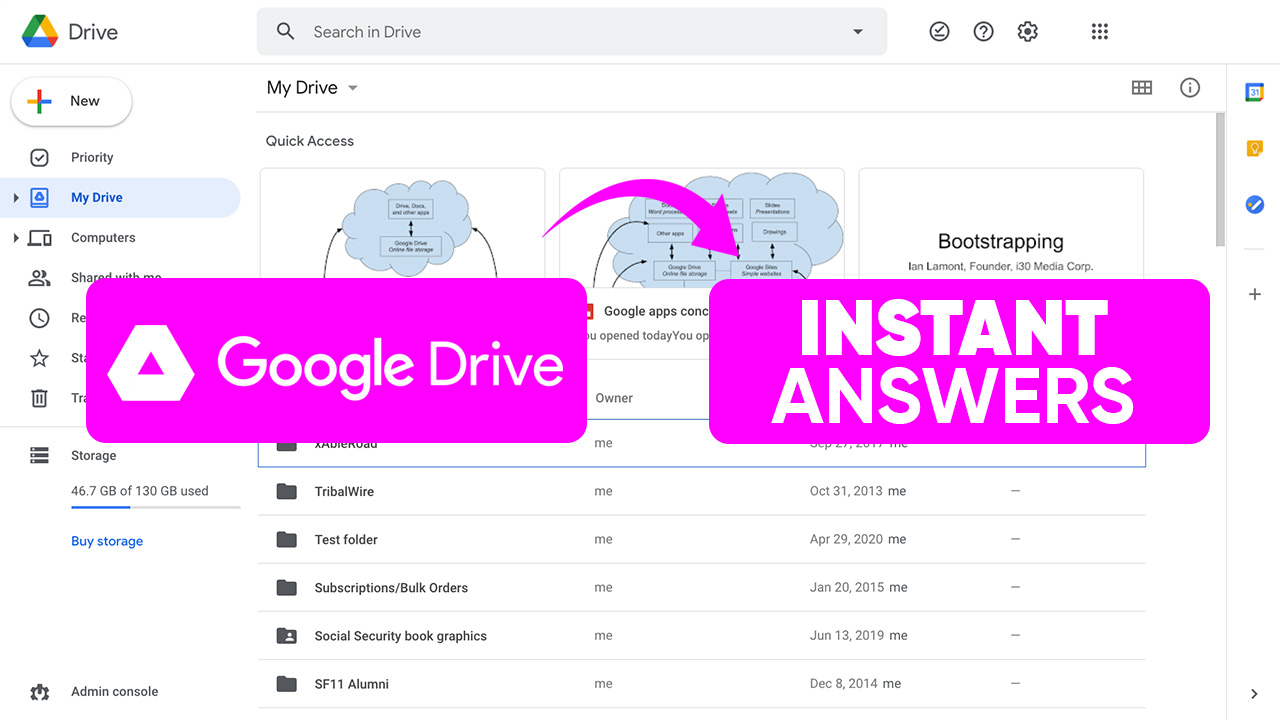Open the Test folder

point(346,539)
